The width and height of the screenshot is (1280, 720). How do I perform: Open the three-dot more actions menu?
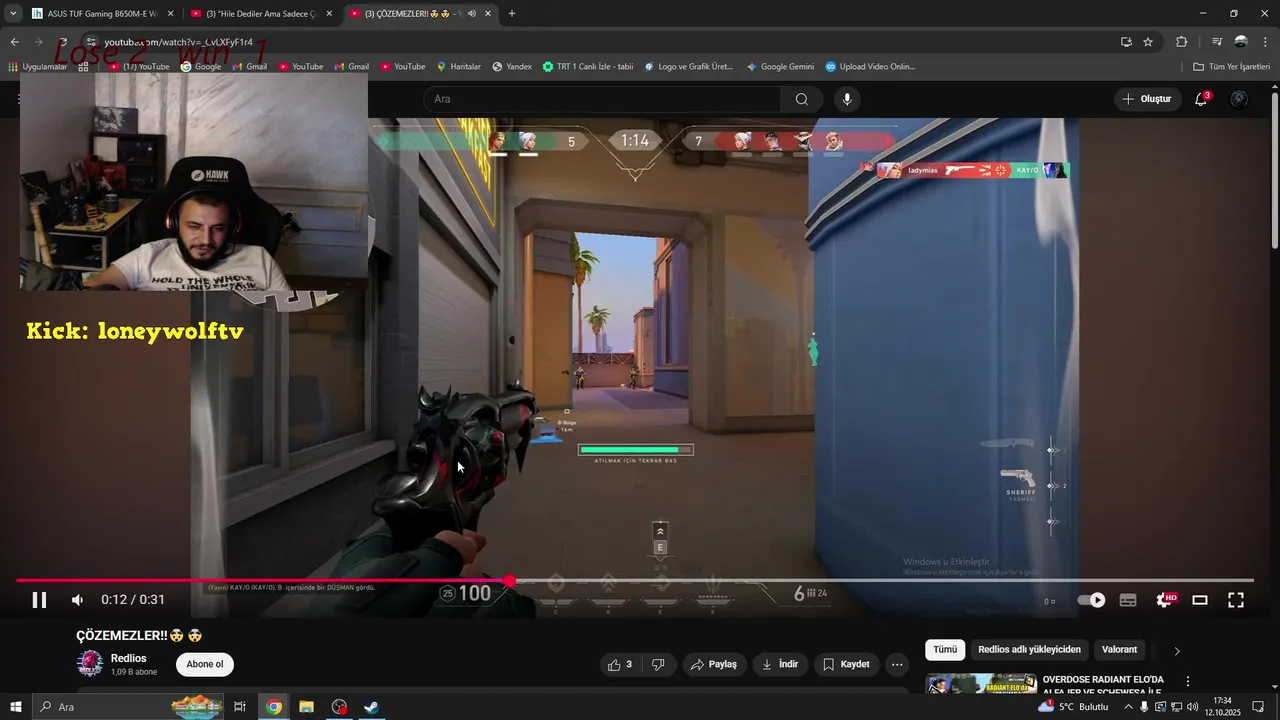click(x=897, y=664)
